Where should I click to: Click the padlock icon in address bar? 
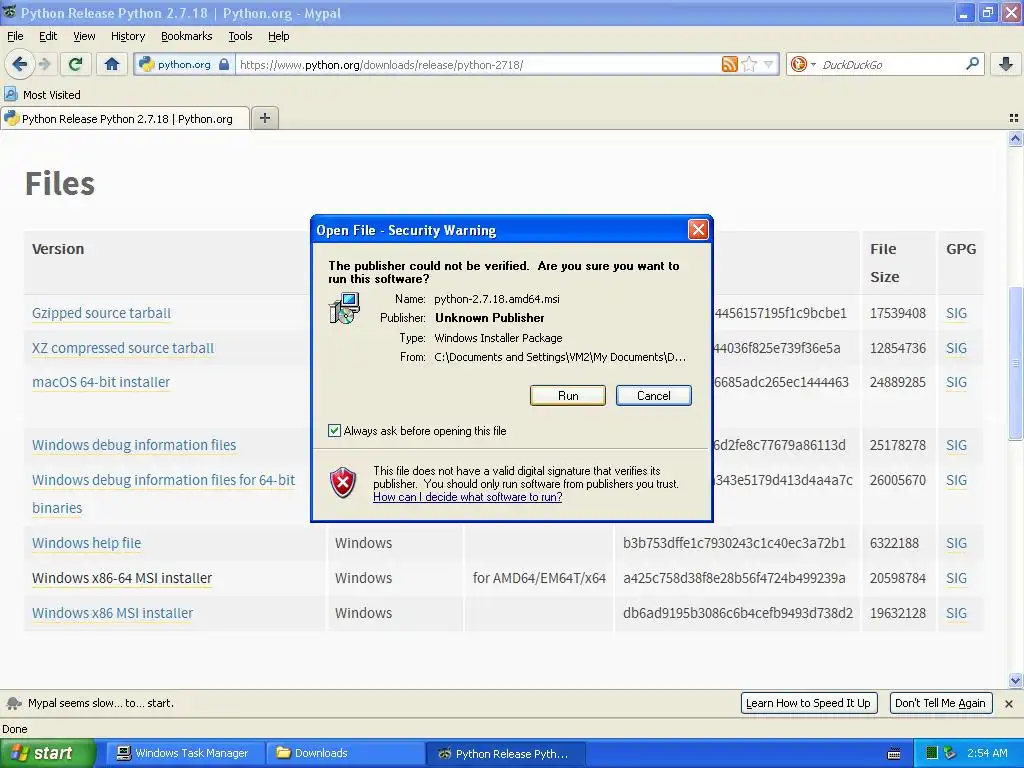pos(224,64)
